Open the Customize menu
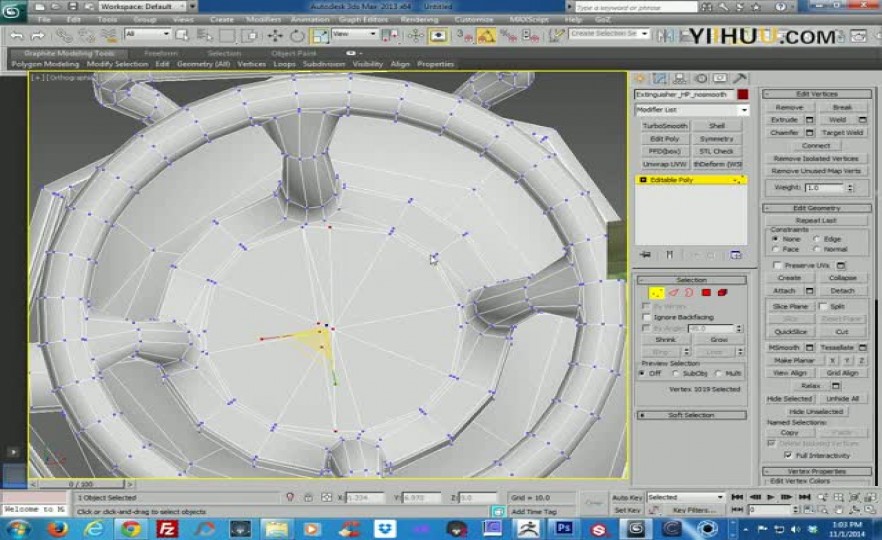882x540 pixels. (474, 19)
